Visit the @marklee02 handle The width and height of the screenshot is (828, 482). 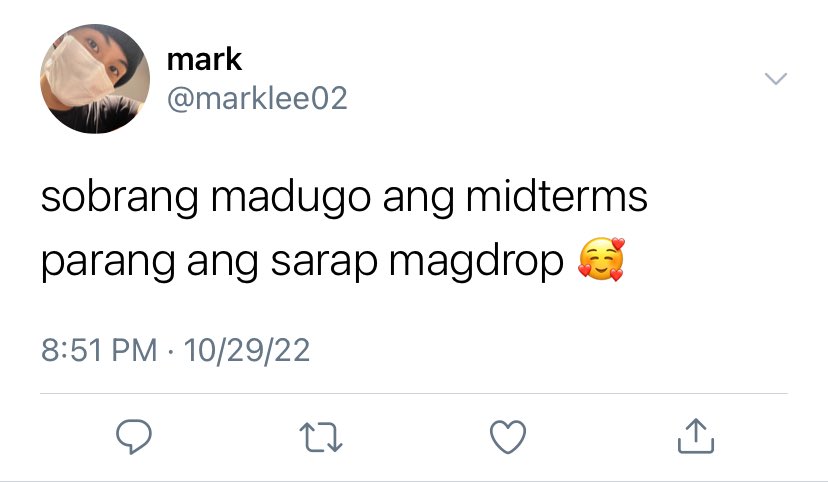[257, 98]
